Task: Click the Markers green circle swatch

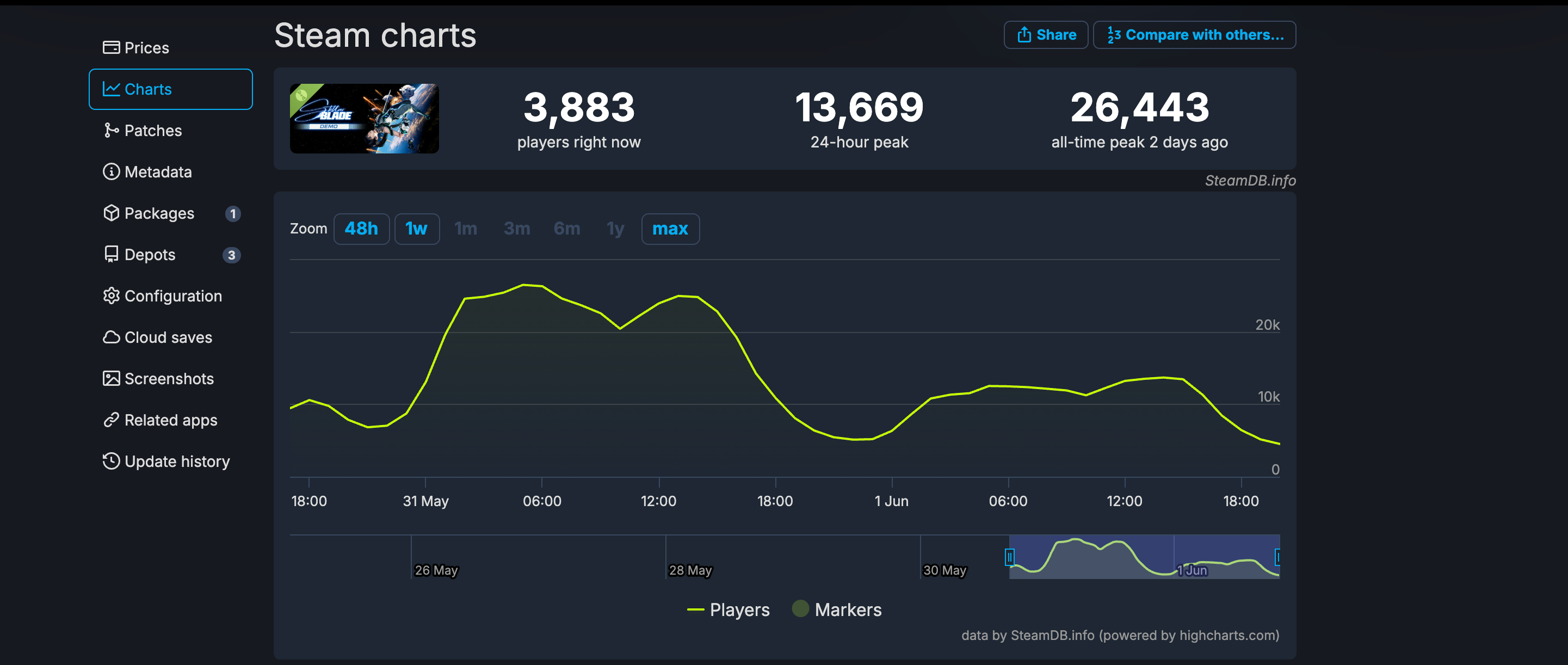Action: coord(800,608)
